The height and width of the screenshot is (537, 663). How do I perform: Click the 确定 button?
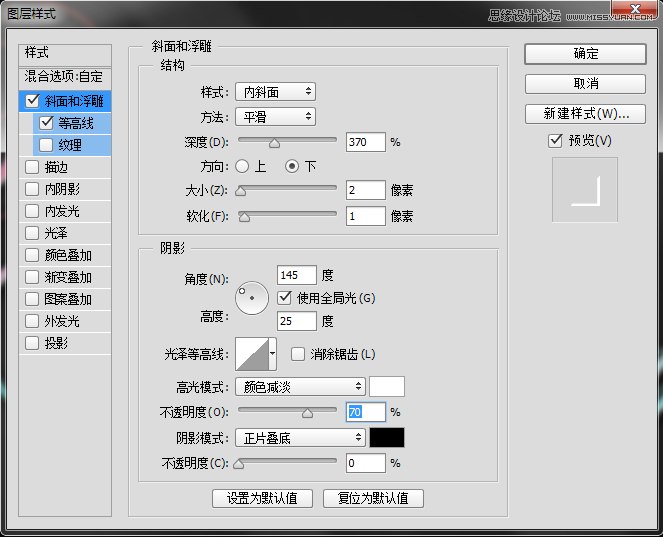[x=586, y=54]
